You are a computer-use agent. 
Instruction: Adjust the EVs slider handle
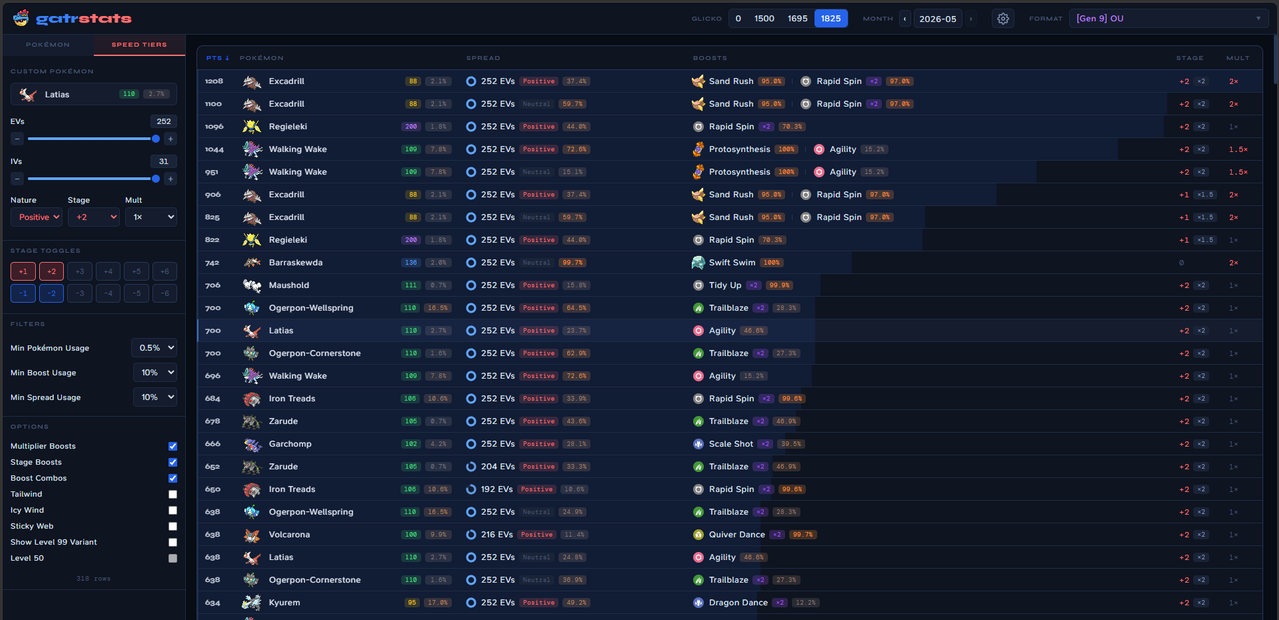156,139
